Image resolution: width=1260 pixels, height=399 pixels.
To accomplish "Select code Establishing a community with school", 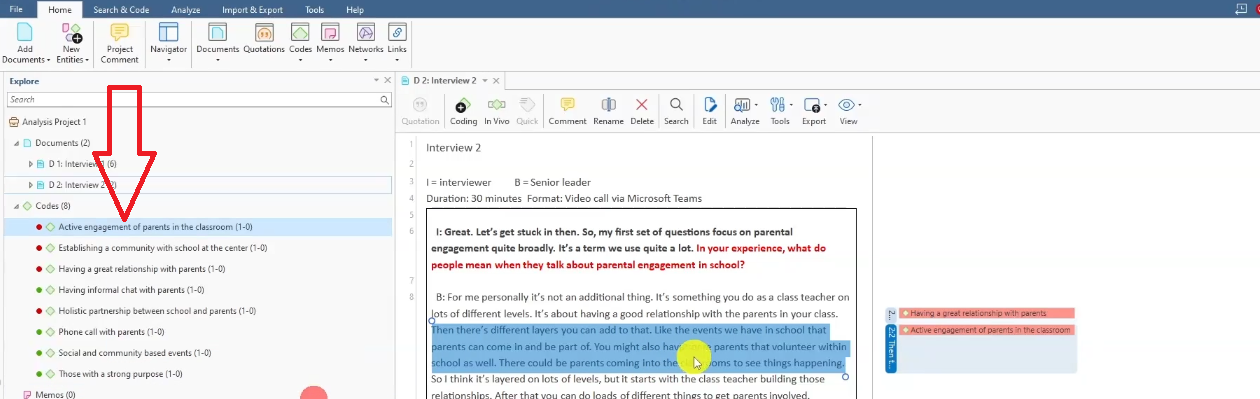I will pos(163,248).
